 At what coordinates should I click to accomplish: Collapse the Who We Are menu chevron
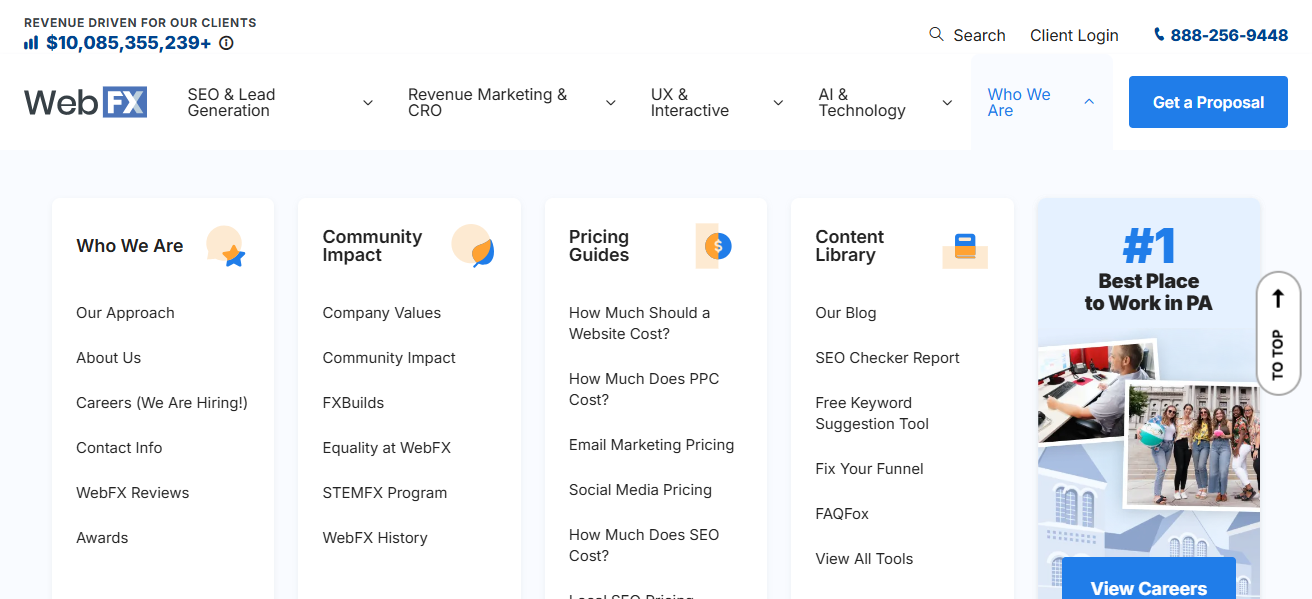1089,103
